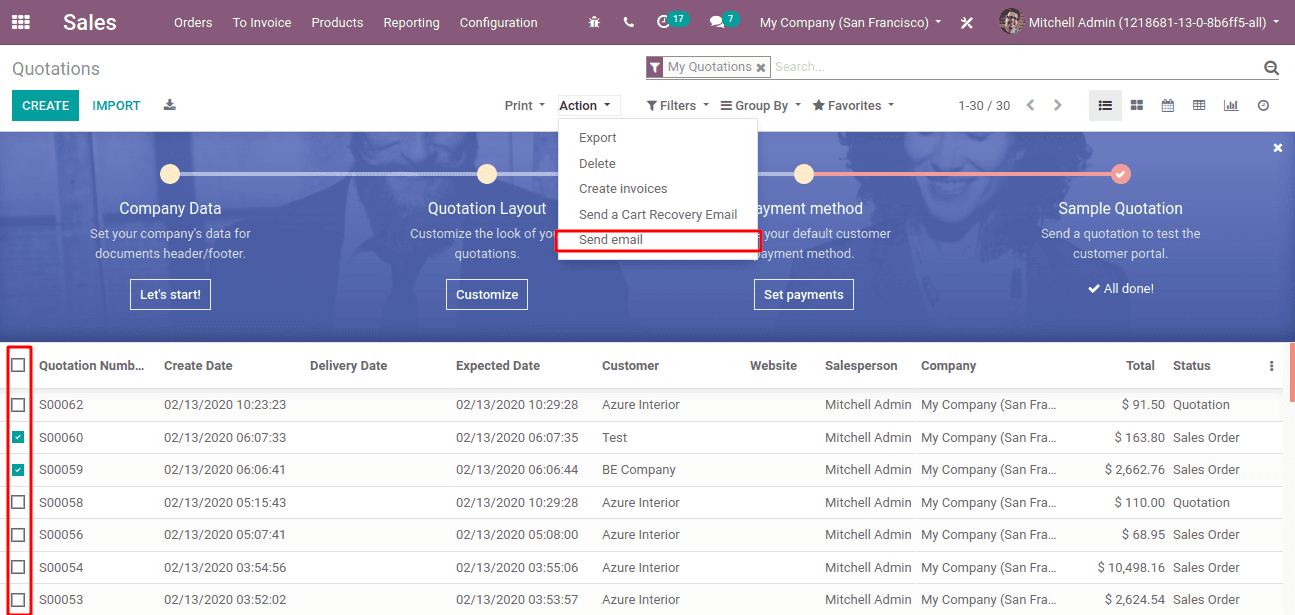Viewport: 1295px width, 615px height.
Task: Open the Group By dropdown
Action: pyautogui.click(x=761, y=105)
